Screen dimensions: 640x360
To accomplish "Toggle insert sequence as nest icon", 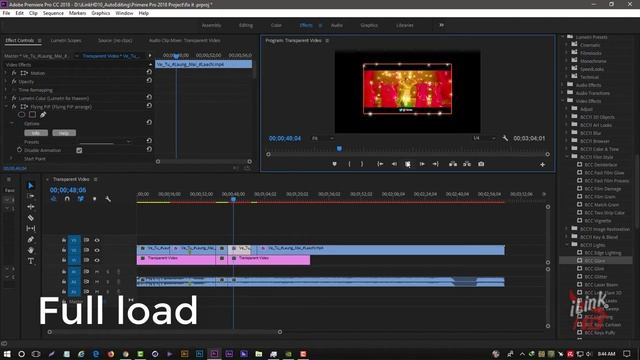I will pos(53,199).
